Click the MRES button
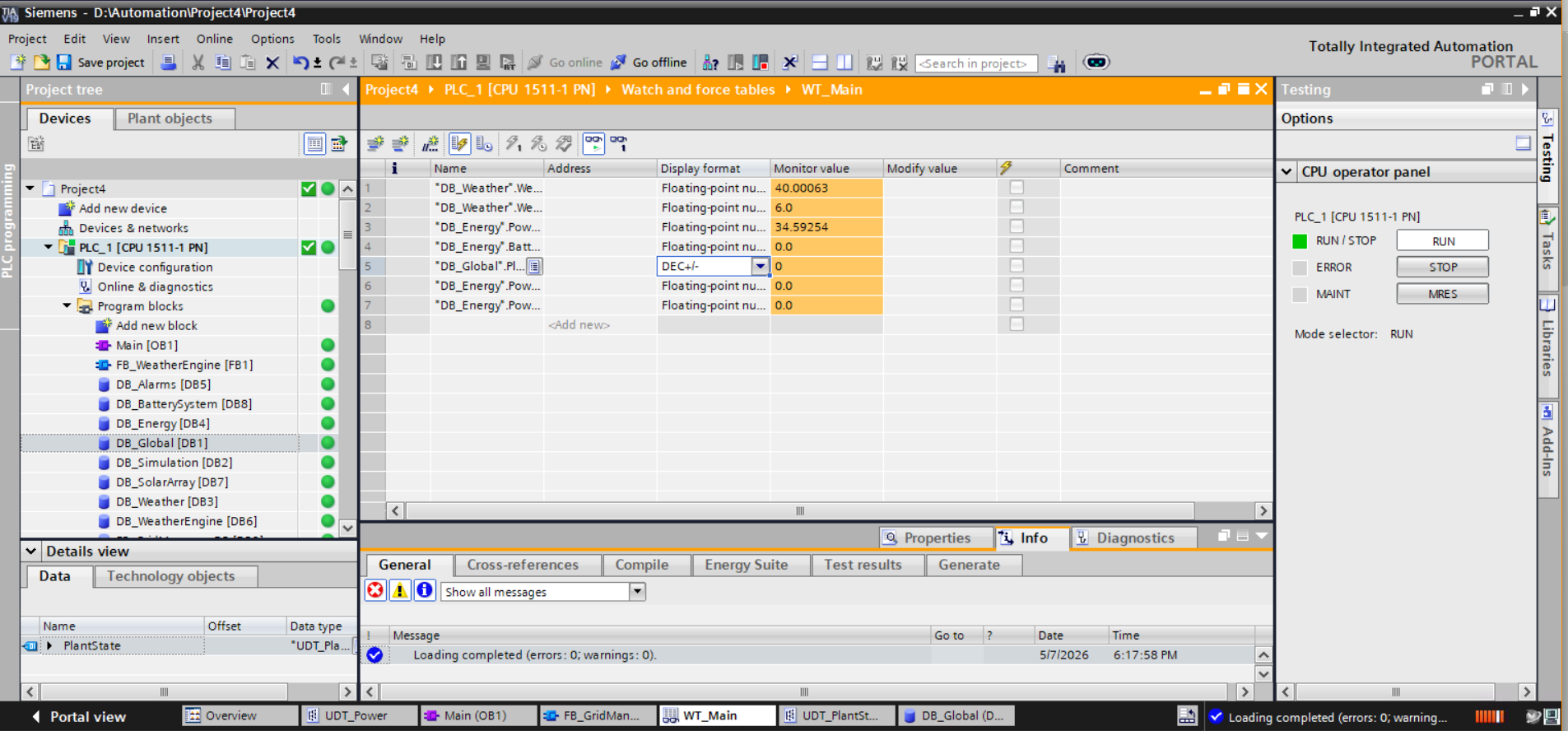This screenshot has height=731, width=1568. 1442,294
